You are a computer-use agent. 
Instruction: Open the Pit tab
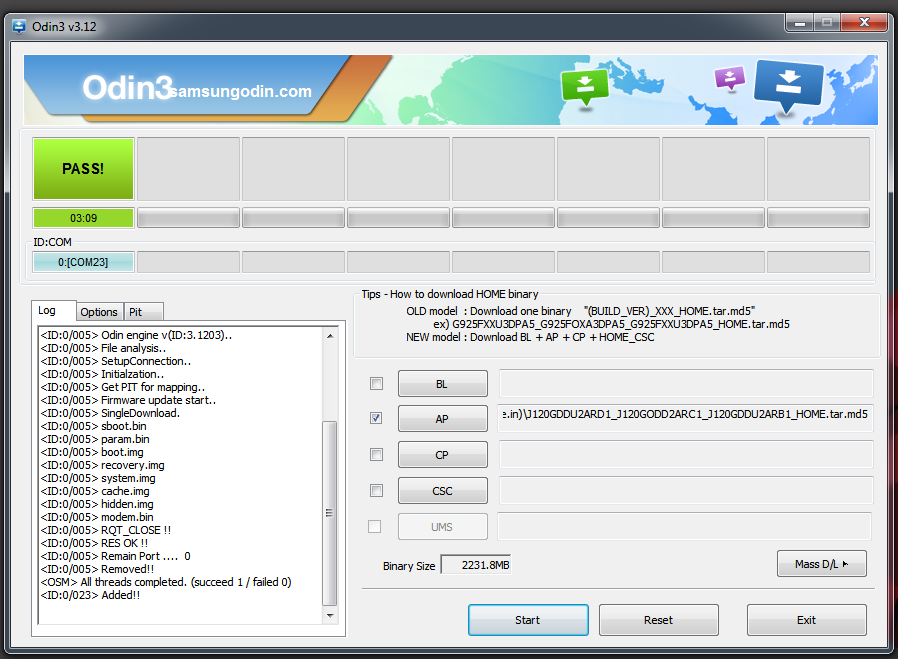click(143, 312)
